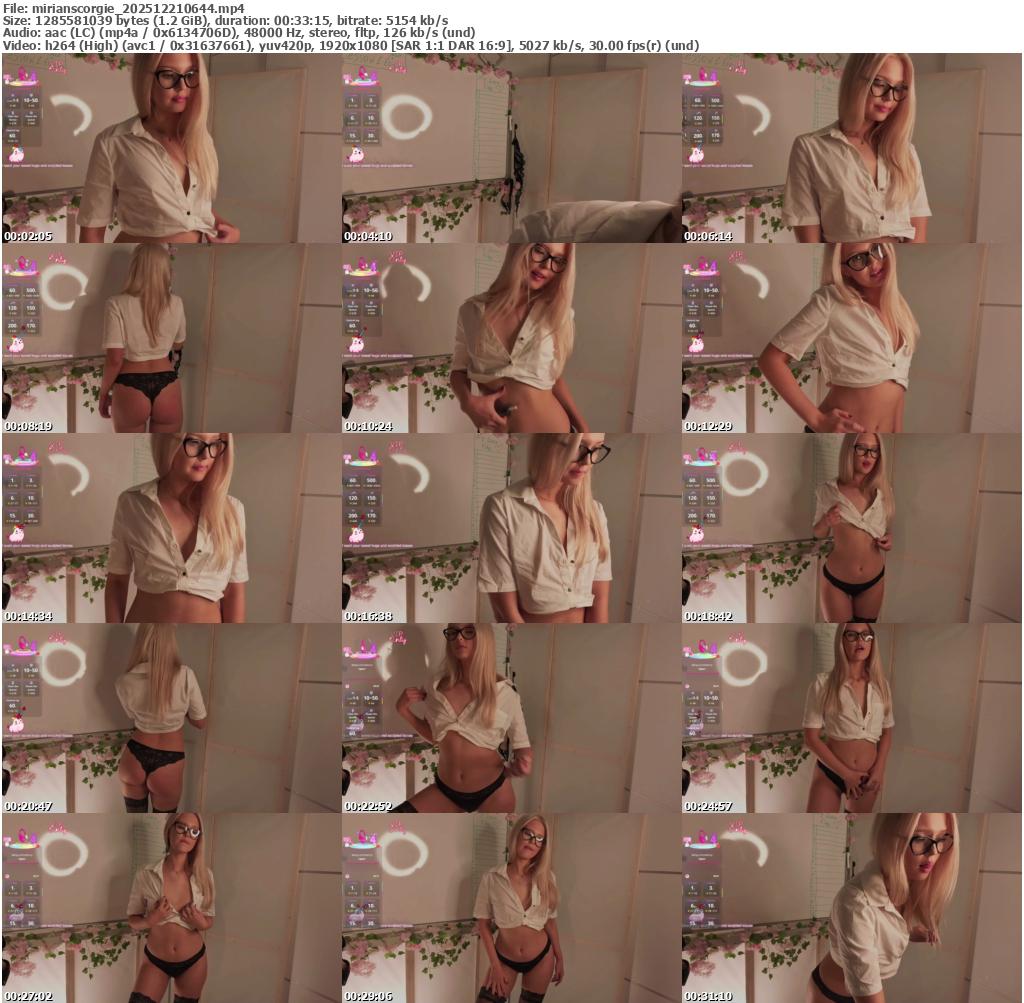Click the frame labeled 00:24:57
This screenshot has width=1024, height=1003.
(851, 718)
